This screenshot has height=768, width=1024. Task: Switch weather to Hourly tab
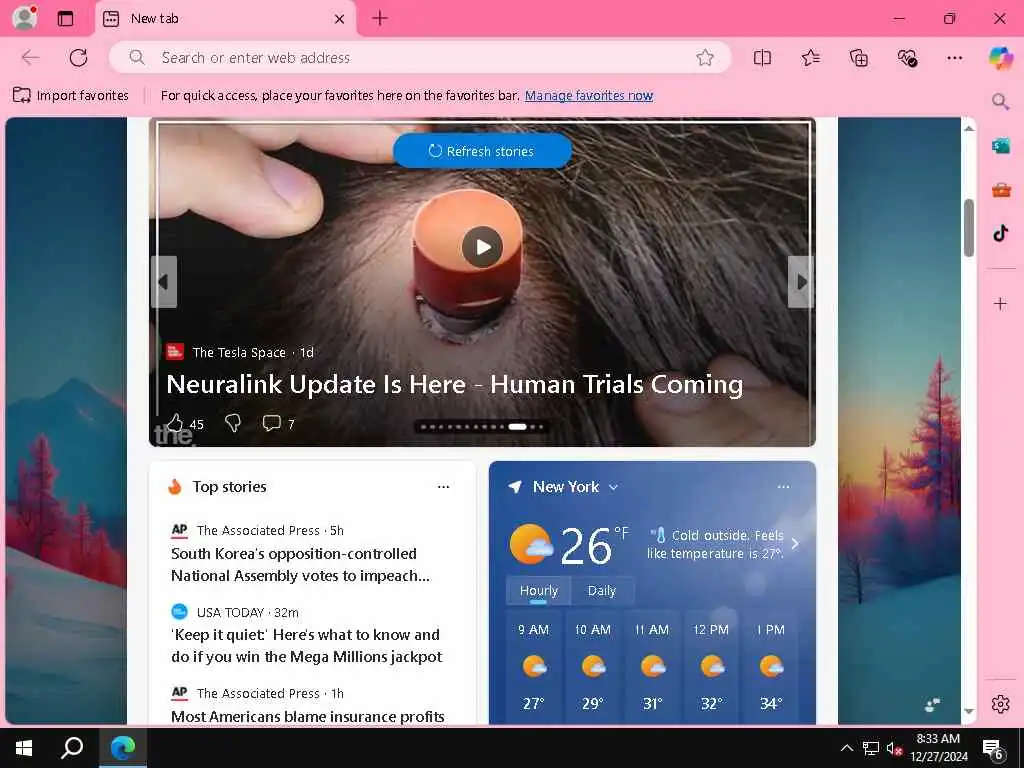click(x=539, y=590)
